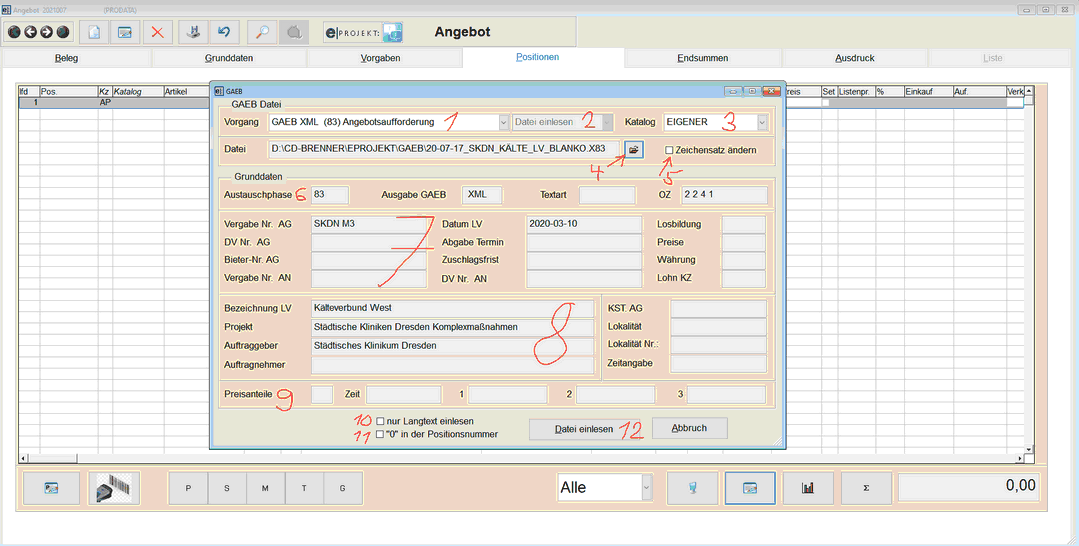This screenshot has height=546, width=1079.
Task: Open the Alle filter dropdown
Action: click(x=646, y=487)
